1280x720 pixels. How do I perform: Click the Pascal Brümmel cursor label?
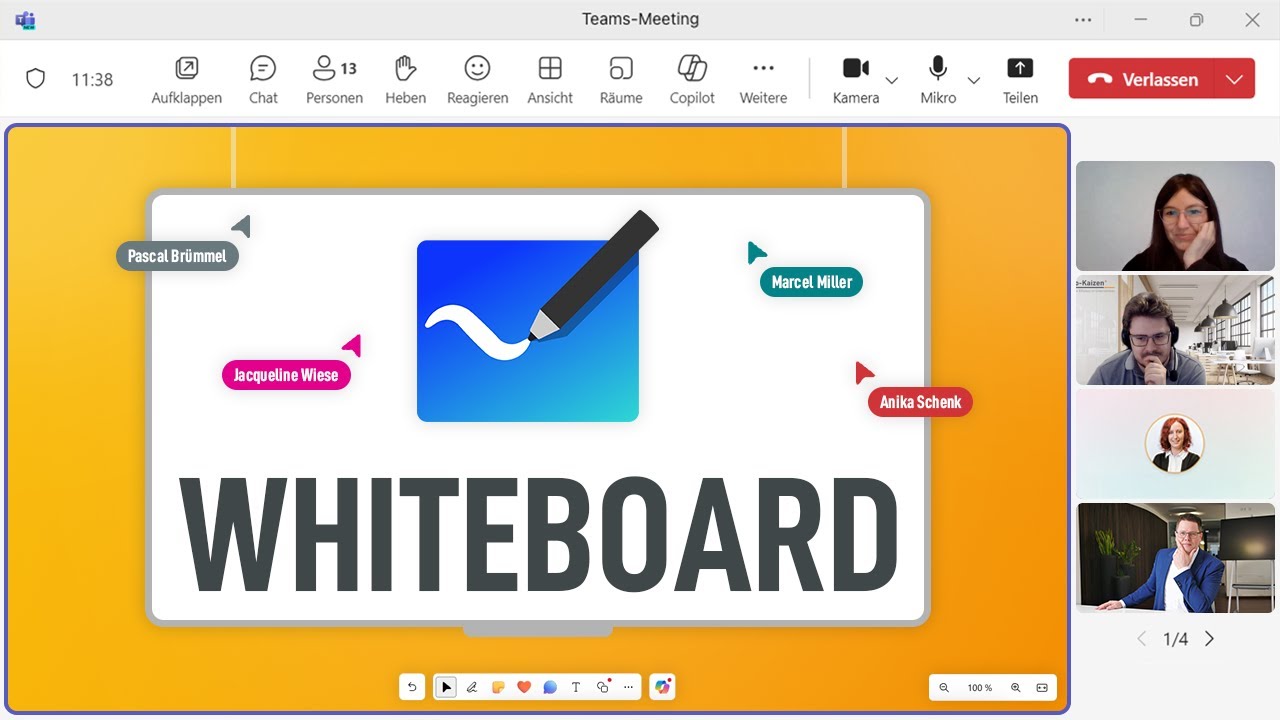coord(177,256)
